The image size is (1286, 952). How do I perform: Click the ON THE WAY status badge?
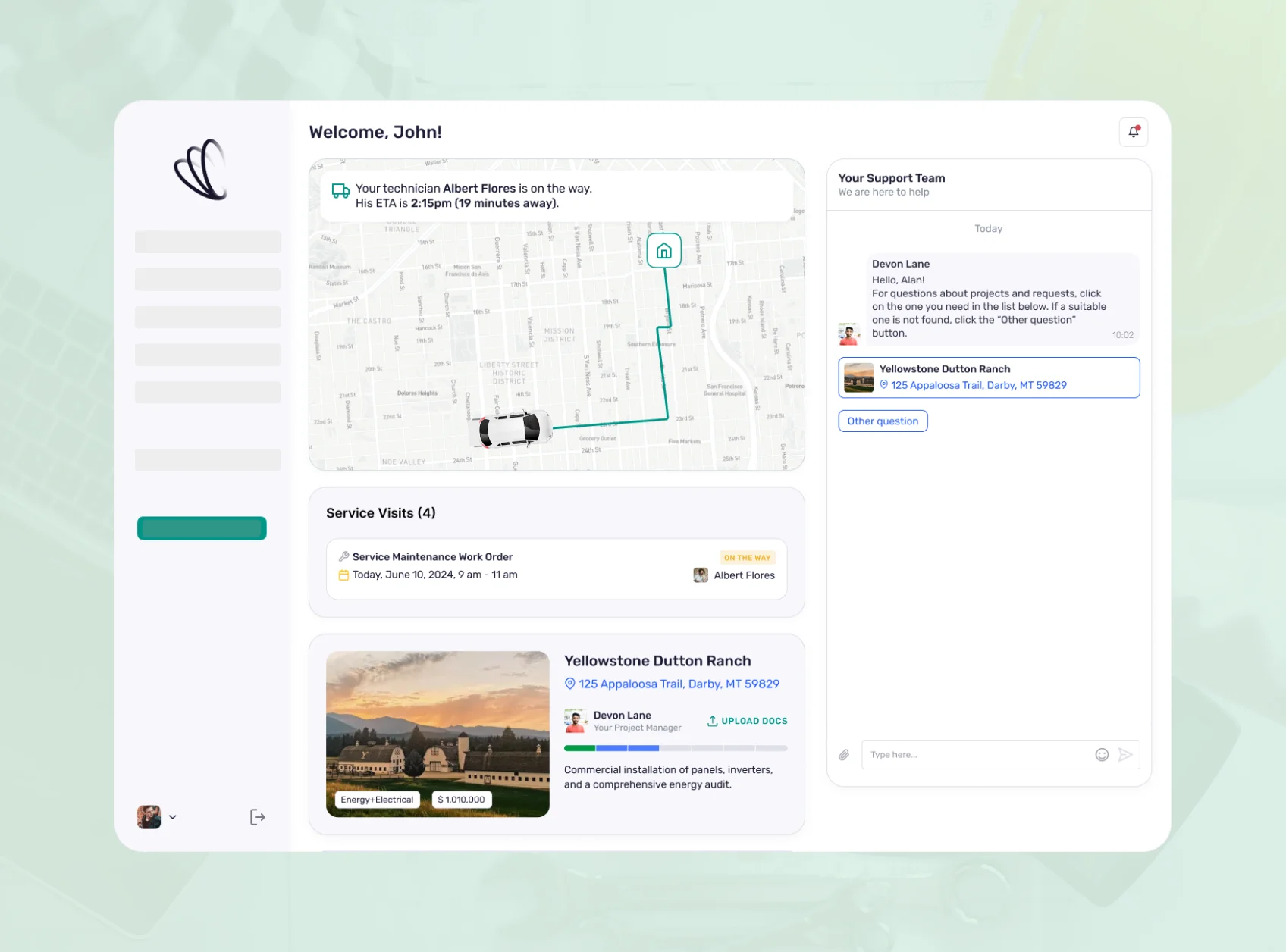[747, 558]
